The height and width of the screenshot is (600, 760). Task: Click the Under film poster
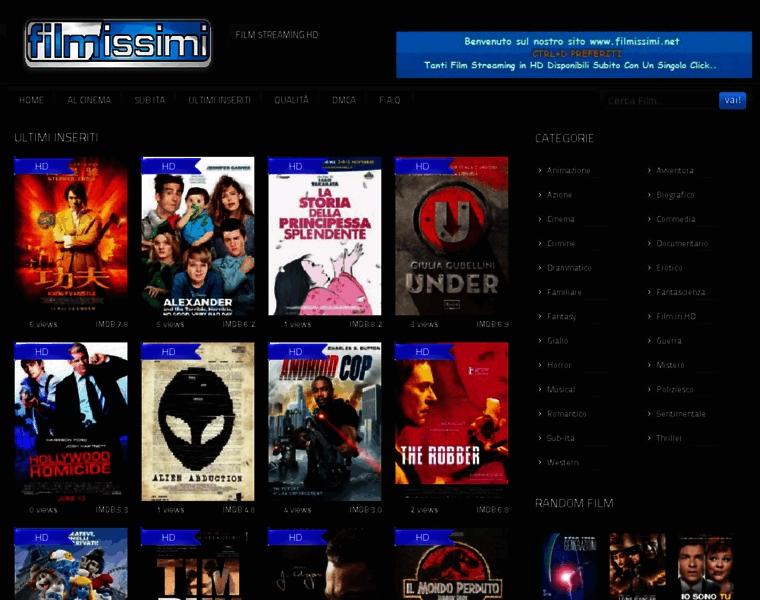tap(451, 236)
